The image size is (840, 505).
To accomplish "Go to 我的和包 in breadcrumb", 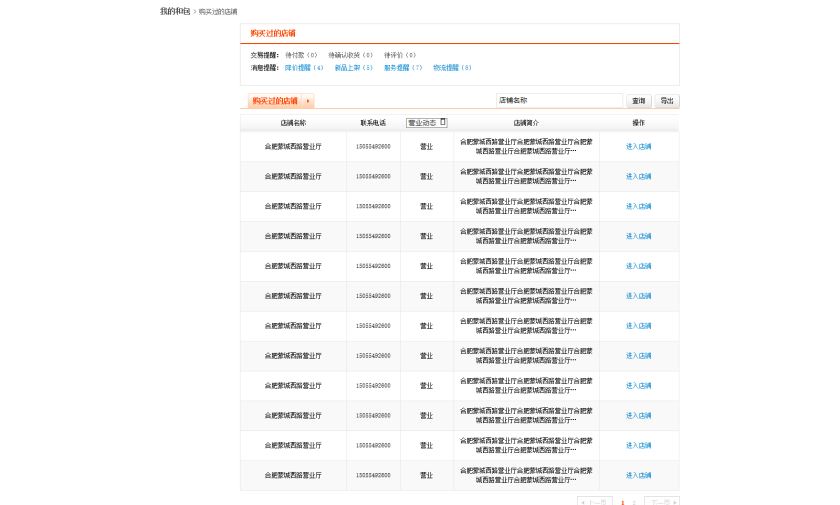I will 175,11.
